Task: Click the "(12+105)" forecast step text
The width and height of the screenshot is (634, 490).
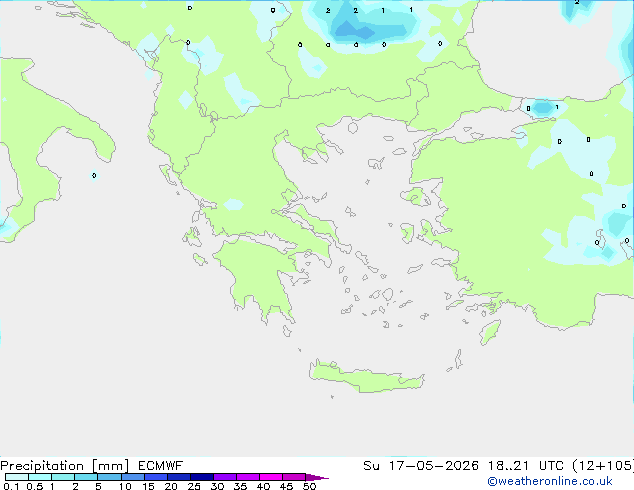Action: pos(603,466)
